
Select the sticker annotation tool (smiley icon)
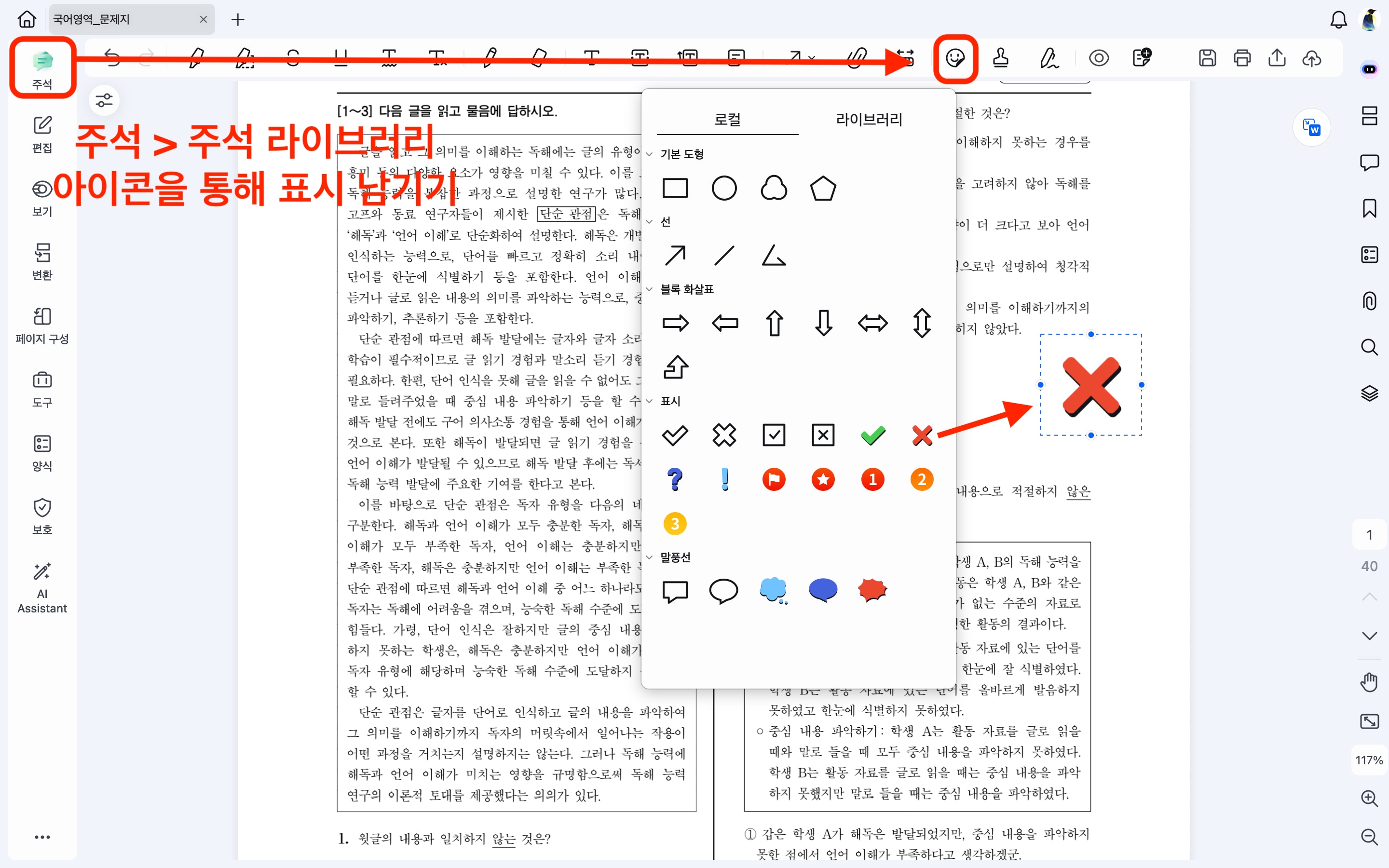[955, 57]
